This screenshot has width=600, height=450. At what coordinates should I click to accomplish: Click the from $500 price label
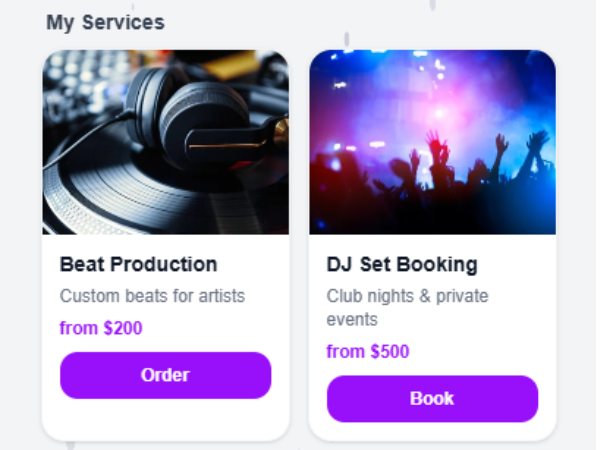(368, 352)
